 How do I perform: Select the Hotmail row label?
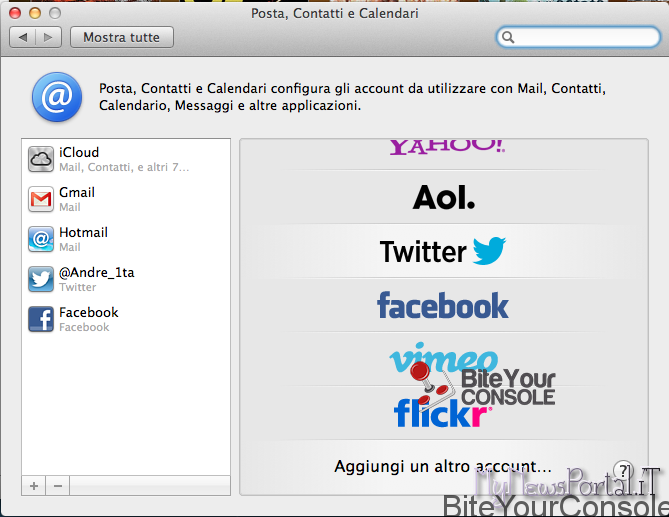click(83, 232)
